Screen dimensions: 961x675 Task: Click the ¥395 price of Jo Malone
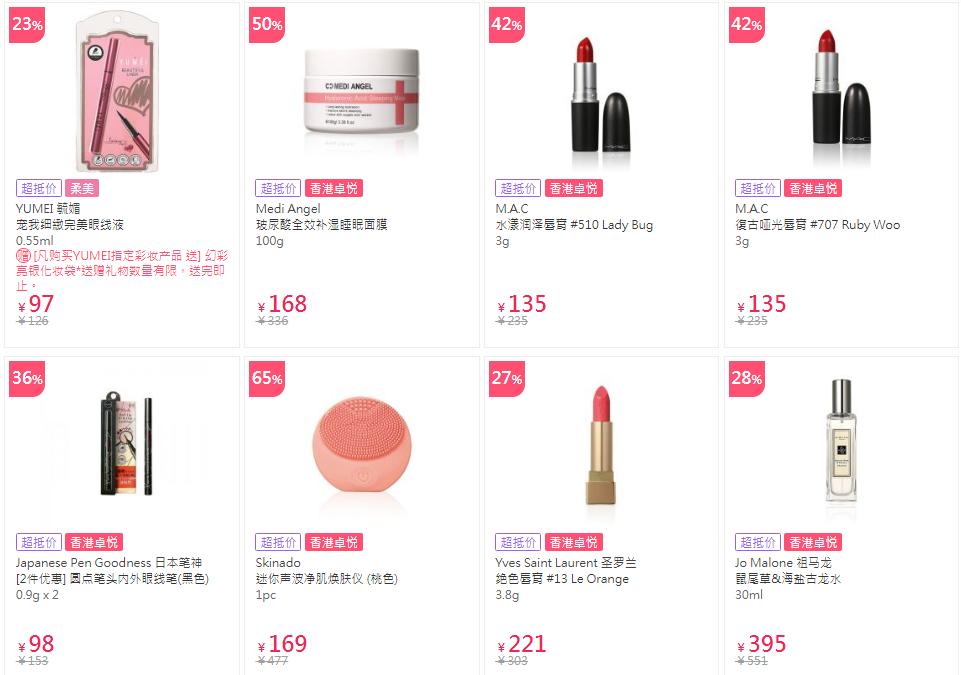(x=761, y=644)
